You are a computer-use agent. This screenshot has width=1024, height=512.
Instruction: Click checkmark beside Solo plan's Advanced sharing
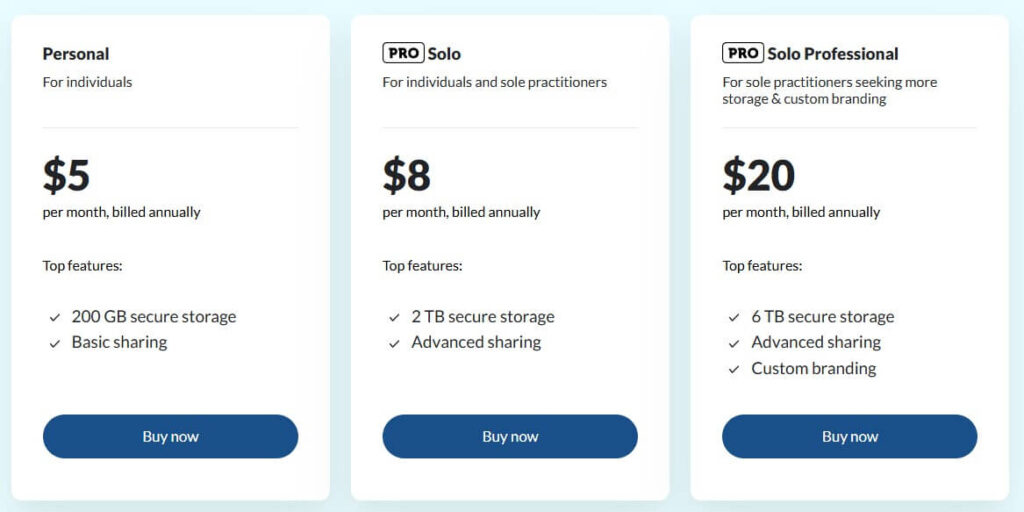point(395,343)
